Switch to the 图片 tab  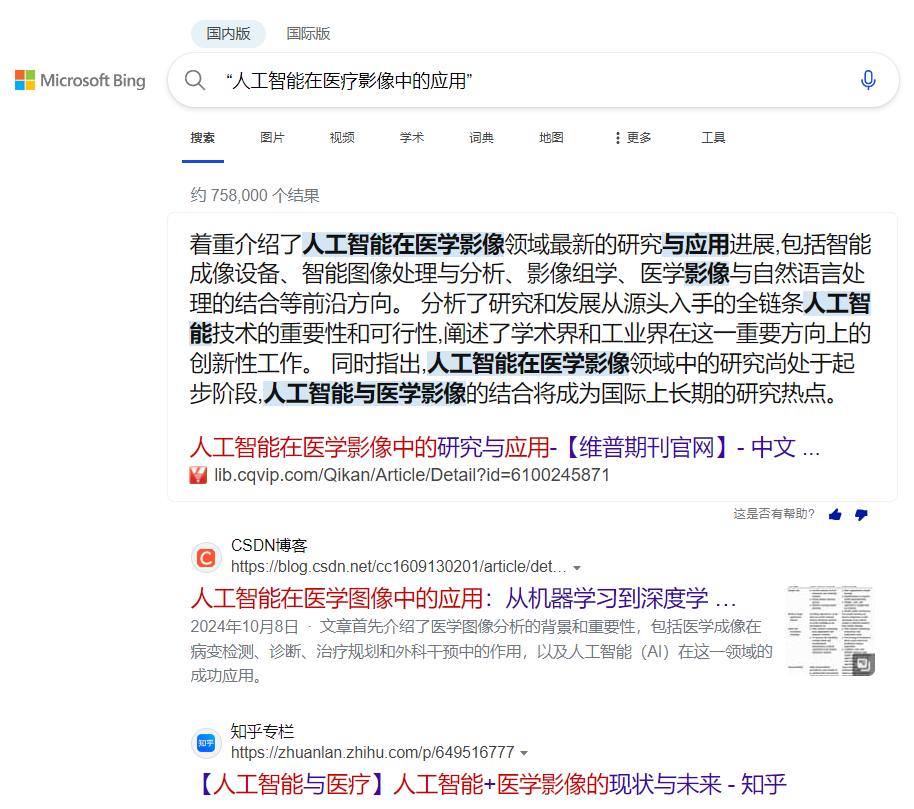coord(272,137)
